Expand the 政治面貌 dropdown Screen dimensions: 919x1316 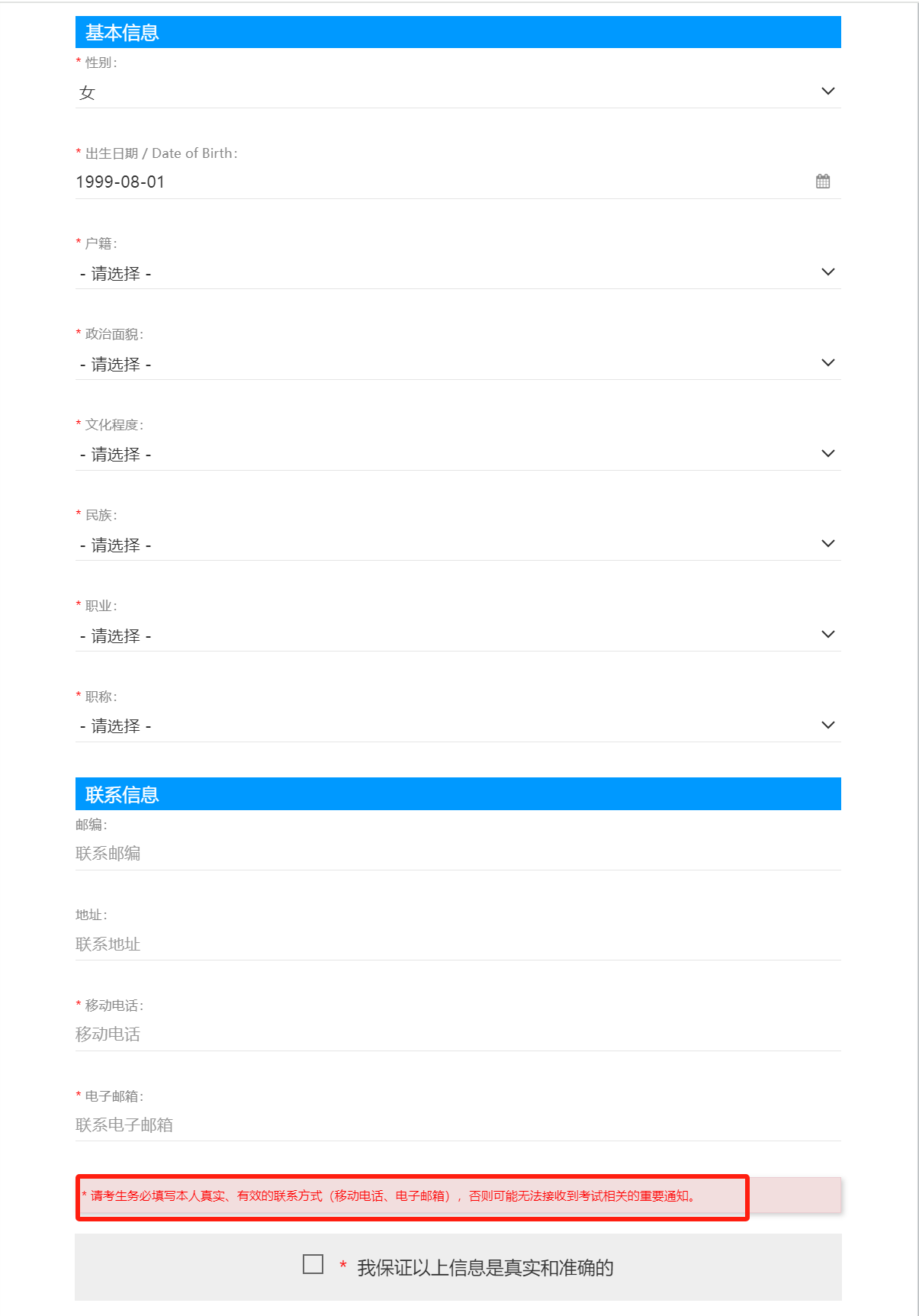tap(458, 364)
